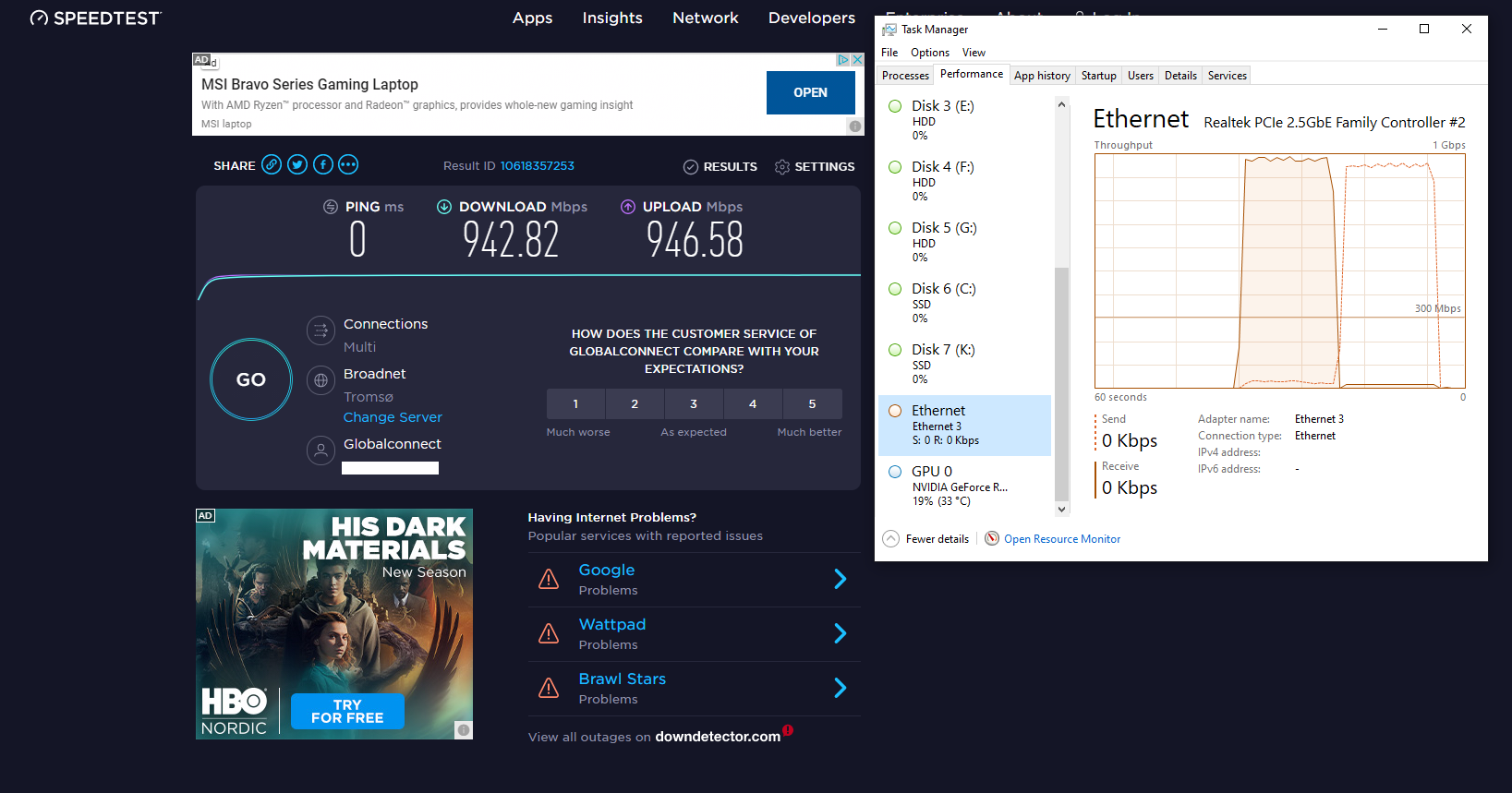Expand Google problems chevron
This screenshot has width=1512, height=793.
[841, 579]
